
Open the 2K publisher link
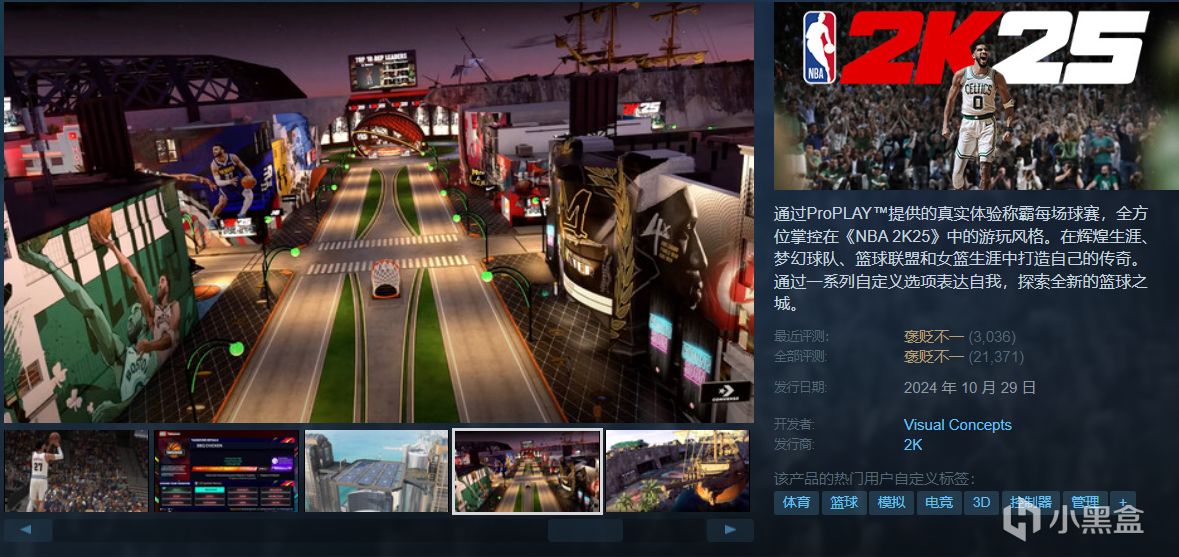(x=913, y=445)
